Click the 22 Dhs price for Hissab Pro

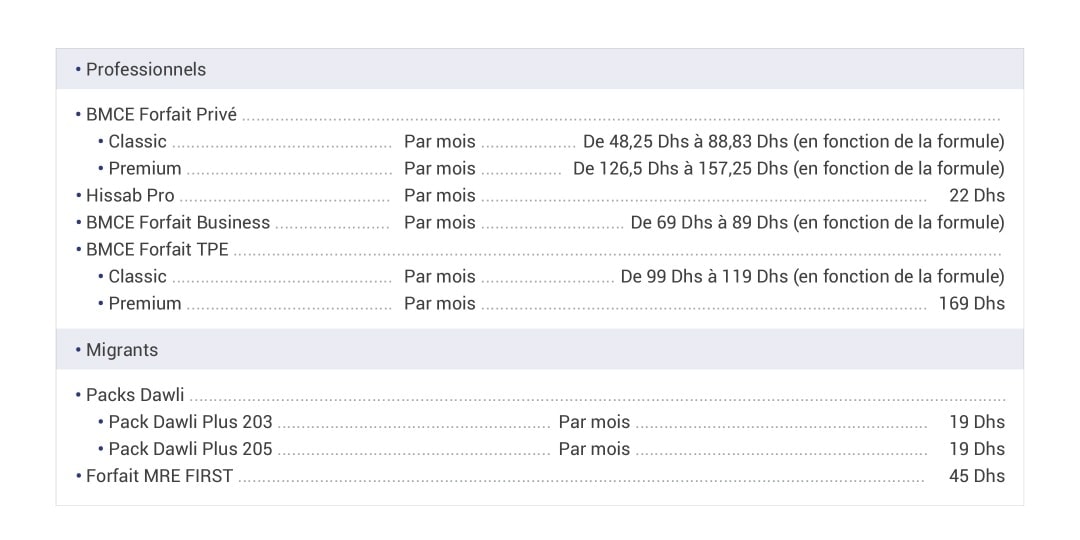(977, 196)
